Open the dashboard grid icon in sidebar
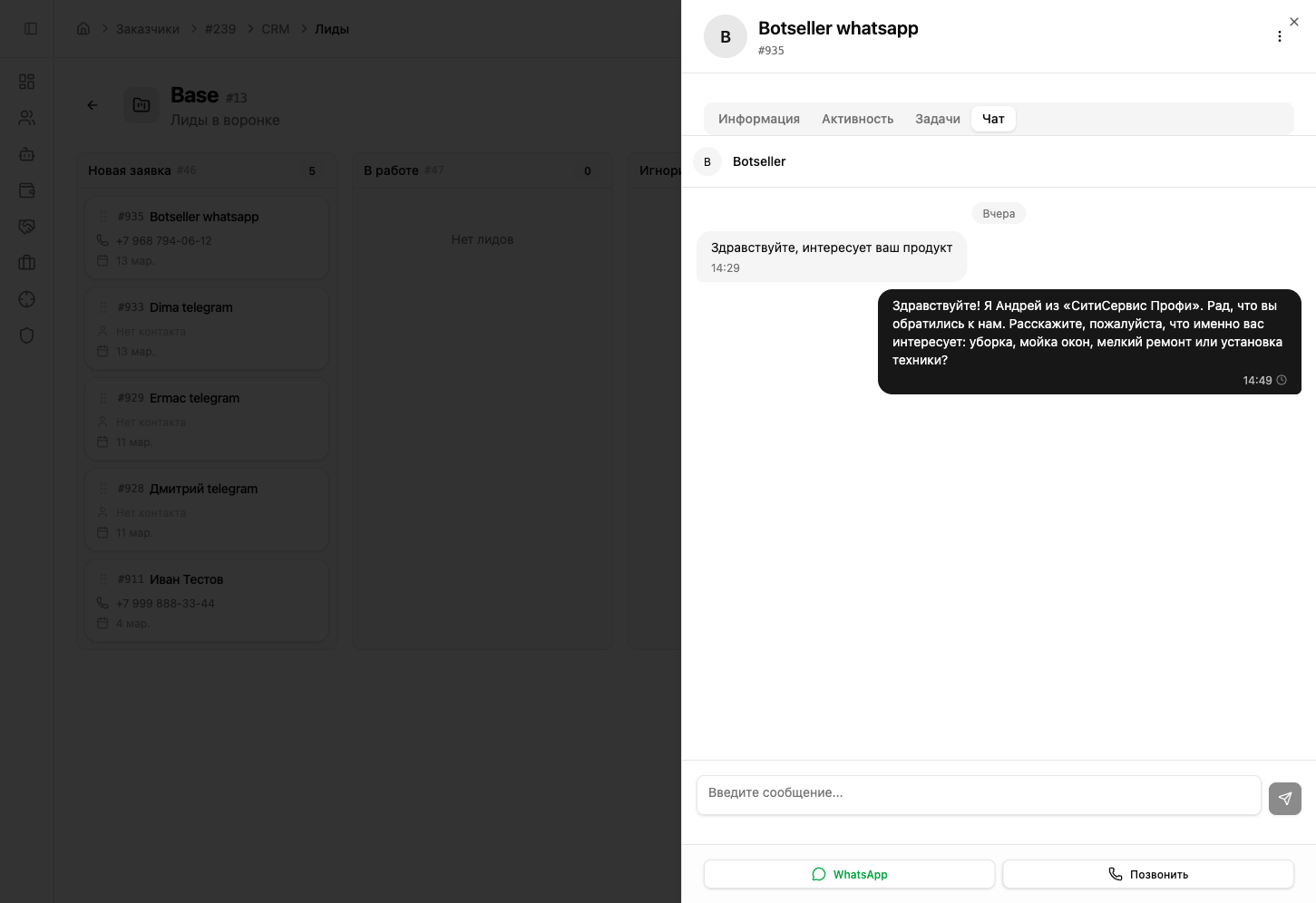The width and height of the screenshot is (1316, 903). click(27, 82)
